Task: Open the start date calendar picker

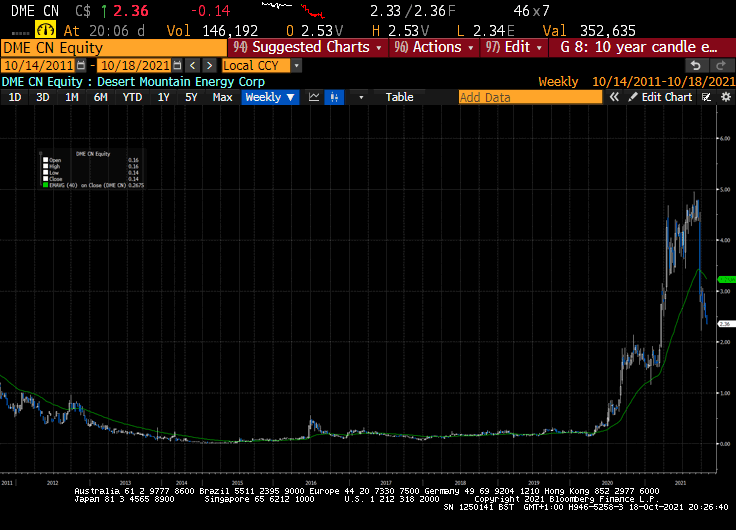Action: point(81,66)
